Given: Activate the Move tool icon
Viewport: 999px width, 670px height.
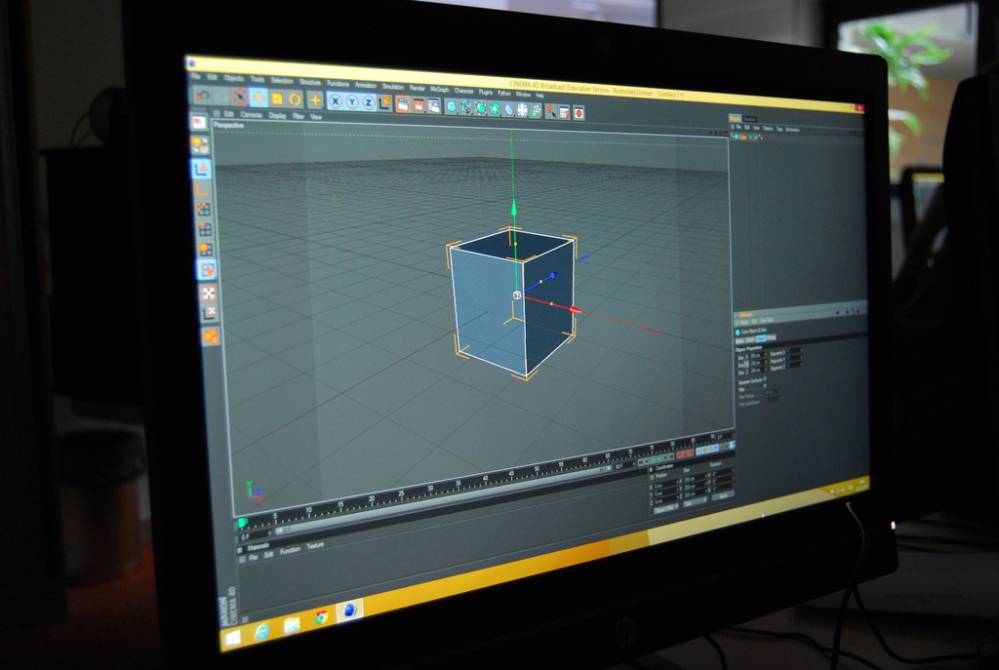Looking at the screenshot, I should [x=259, y=98].
